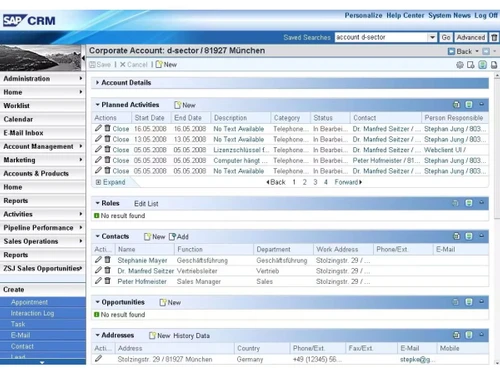Screen dimensions: 500x375
Task: Click New in the Planned Activities header
Action: (185, 105)
